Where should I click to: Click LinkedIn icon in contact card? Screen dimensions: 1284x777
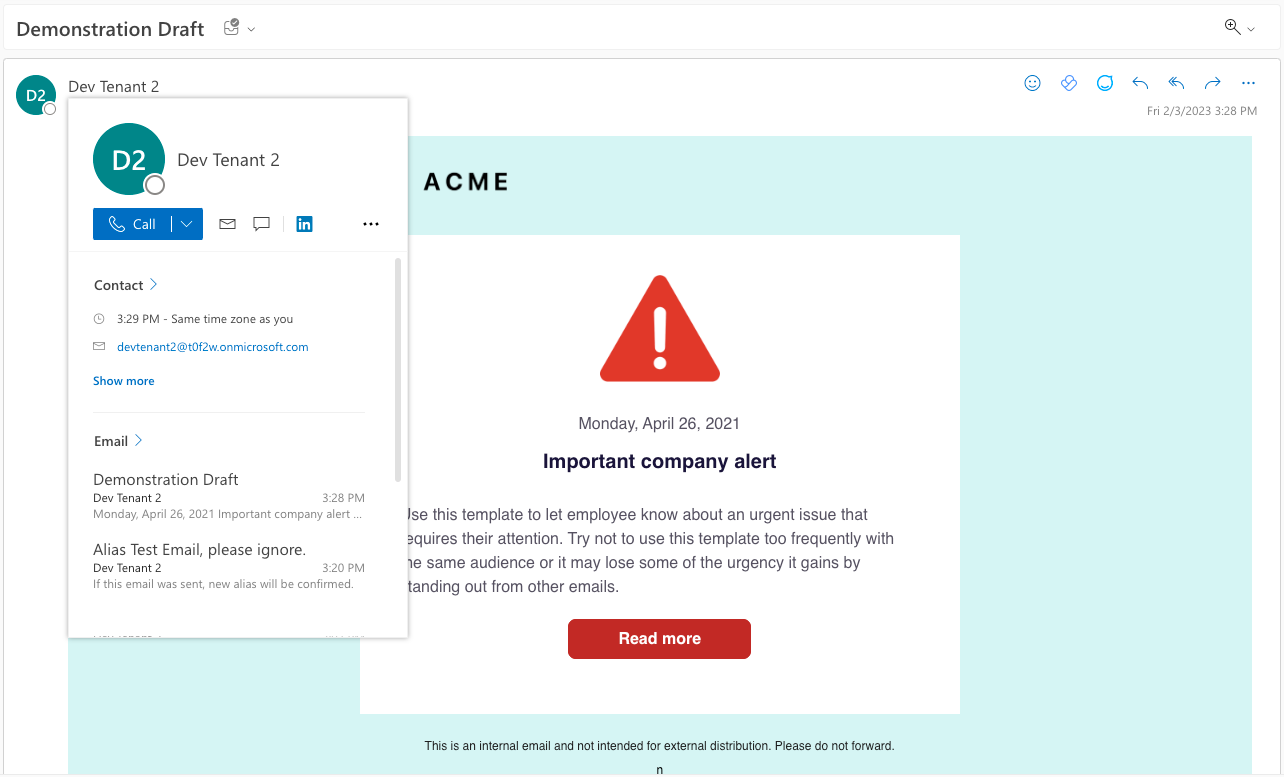[x=305, y=224]
